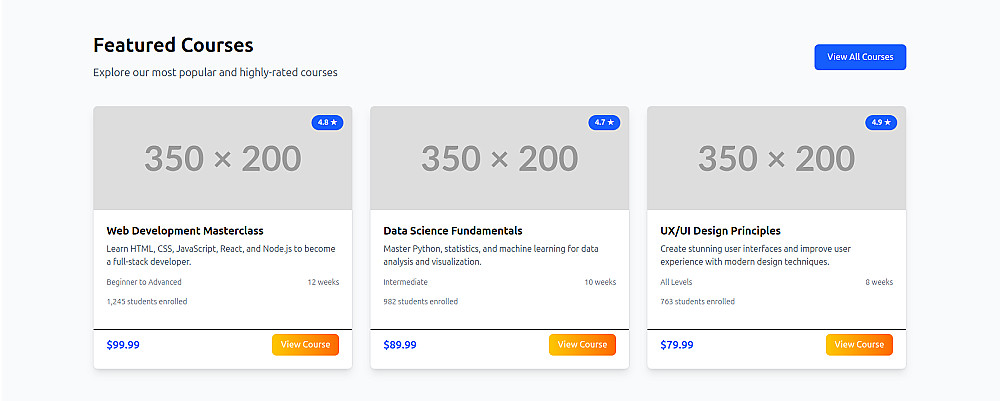Click the View All Courses button
Image resolution: width=1000 pixels, height=401 pixels.
pos(860,57)
